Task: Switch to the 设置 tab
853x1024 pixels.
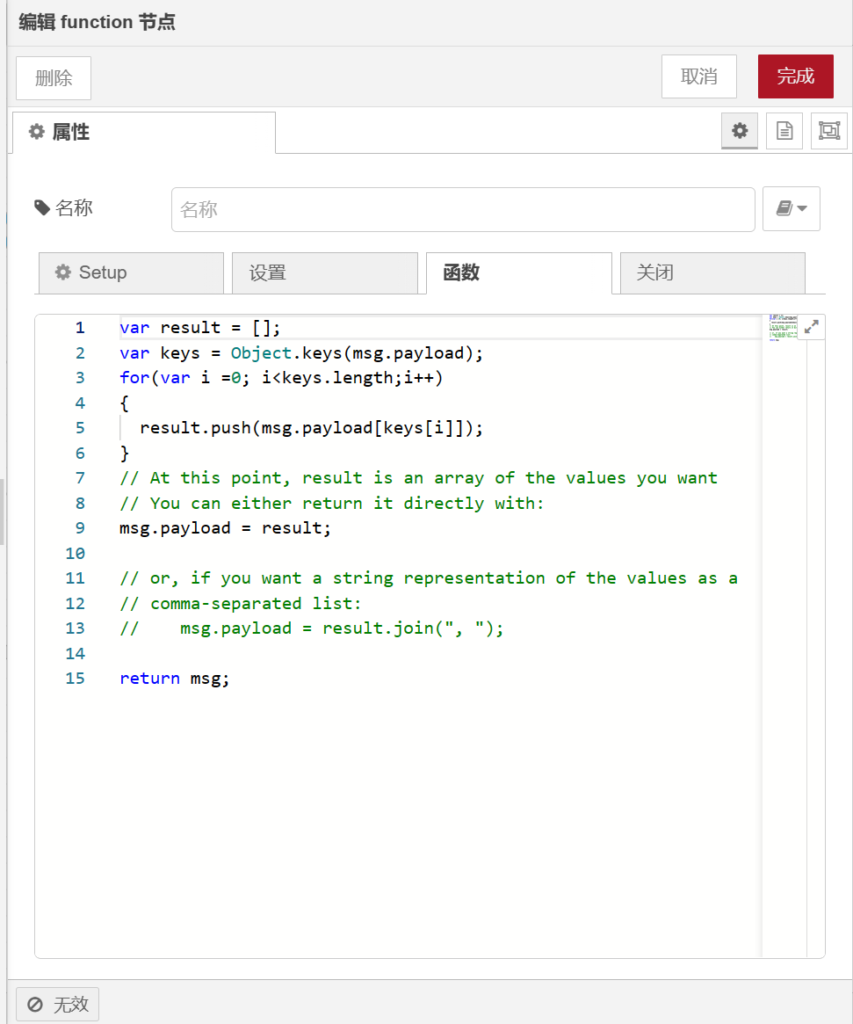Action: (x=324, y=273)
